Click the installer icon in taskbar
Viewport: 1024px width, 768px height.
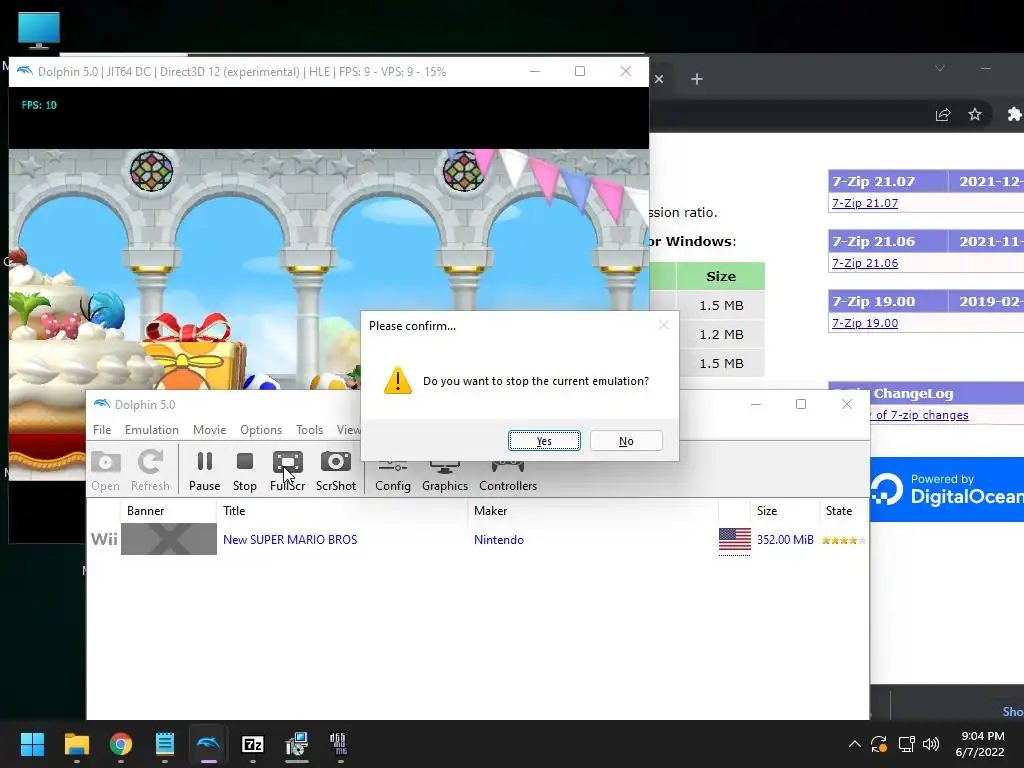[296, 744]
